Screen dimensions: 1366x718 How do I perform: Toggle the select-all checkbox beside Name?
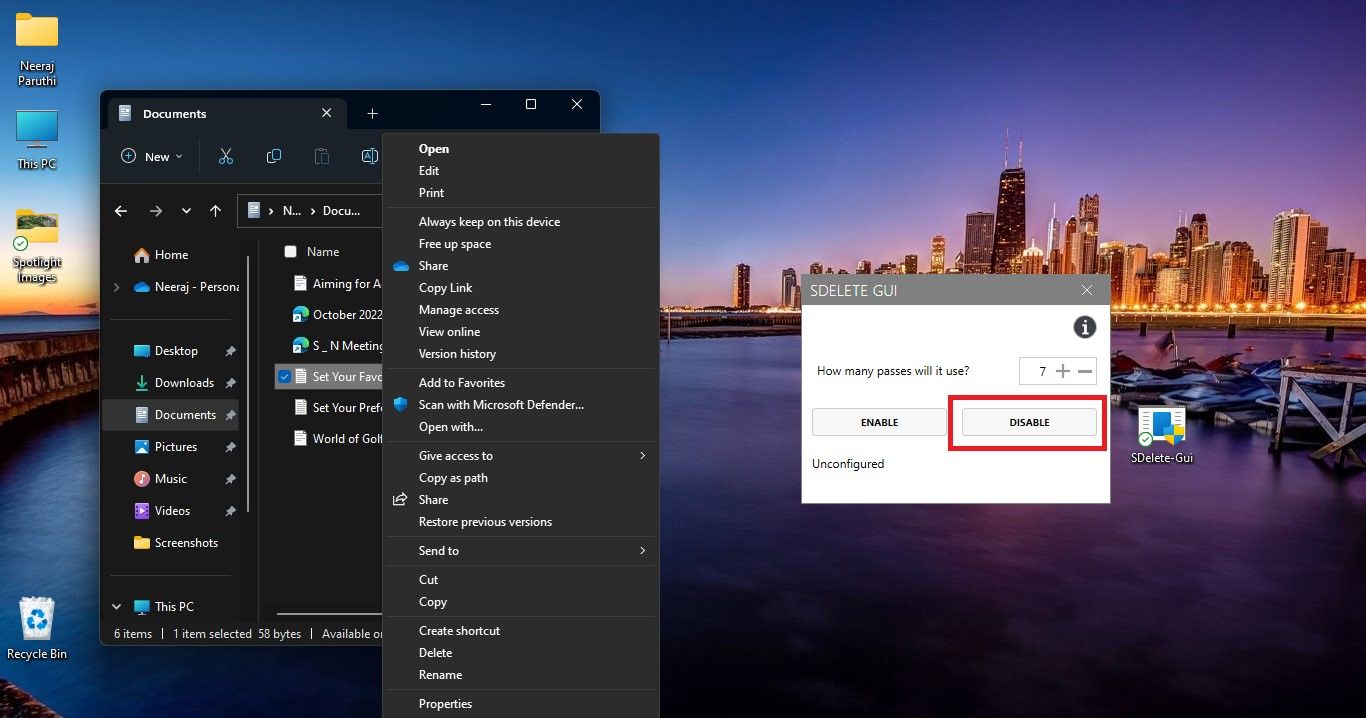[x=291, y=252]
